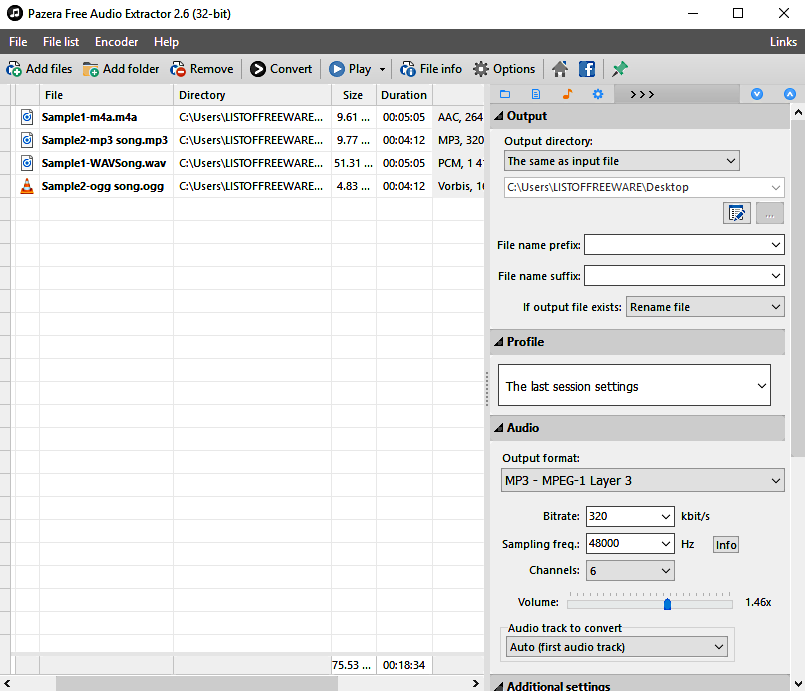Open the File list menu

pos(61,42)
